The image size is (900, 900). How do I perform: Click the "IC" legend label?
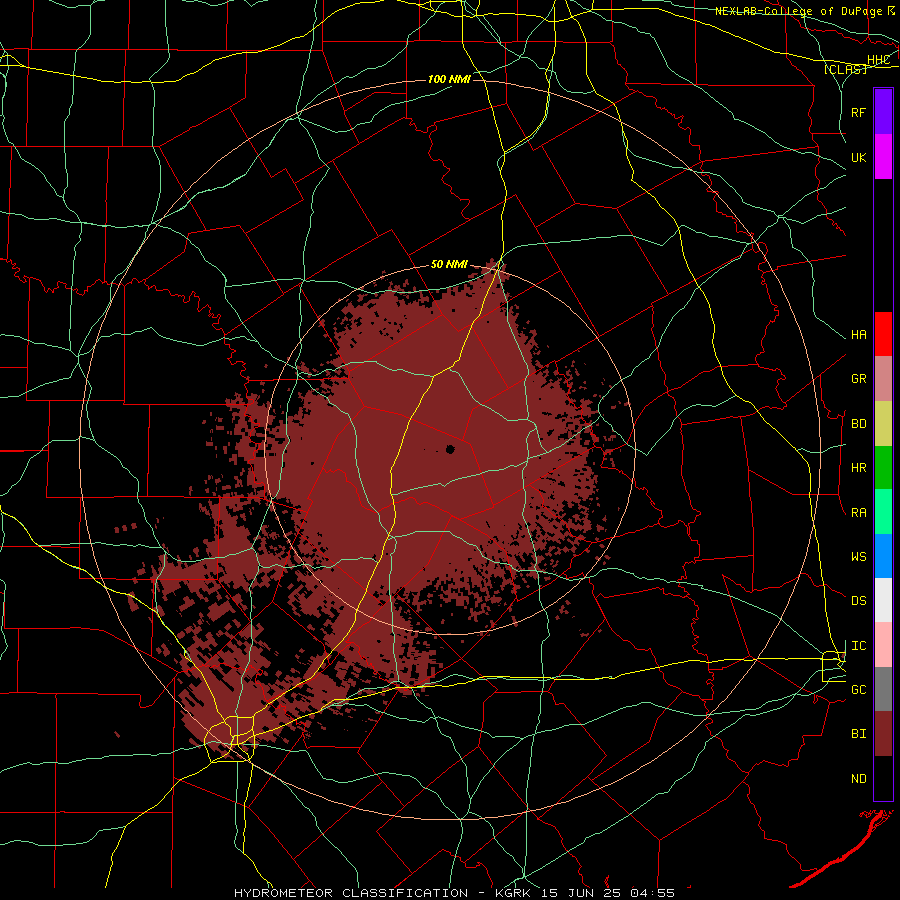[x=858, y=646]
